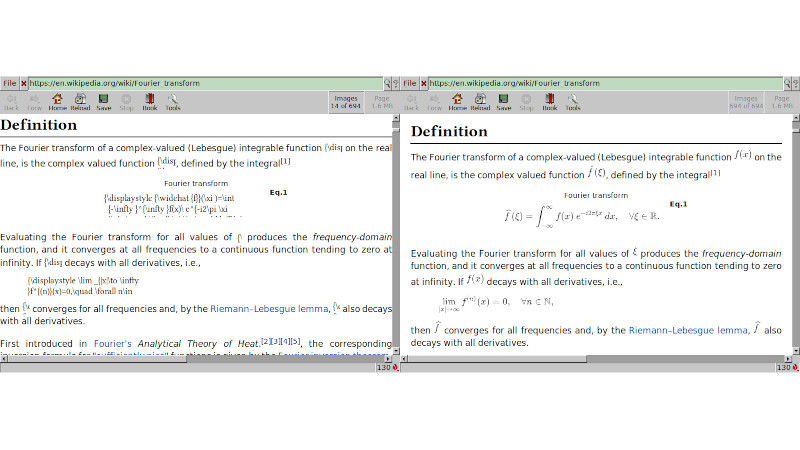Toggle the Images 14 of 694 indicator
Screen dimensions: 800x450
click(346, 102)
